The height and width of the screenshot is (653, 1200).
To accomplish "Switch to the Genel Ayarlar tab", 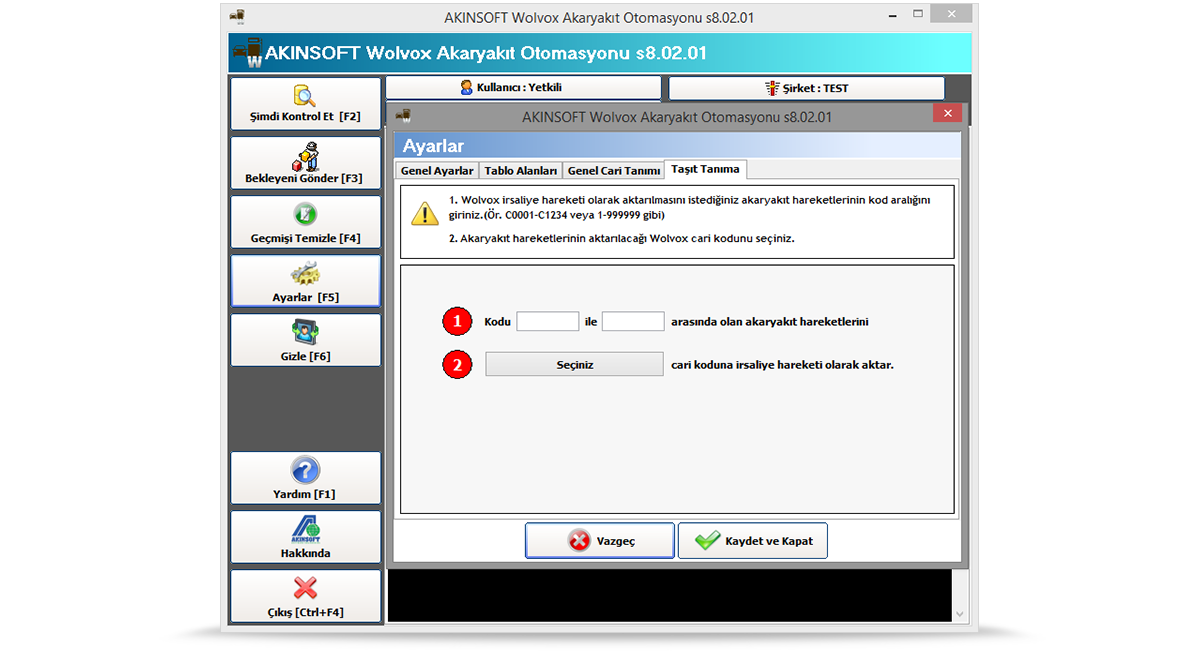I will [436, 170].
